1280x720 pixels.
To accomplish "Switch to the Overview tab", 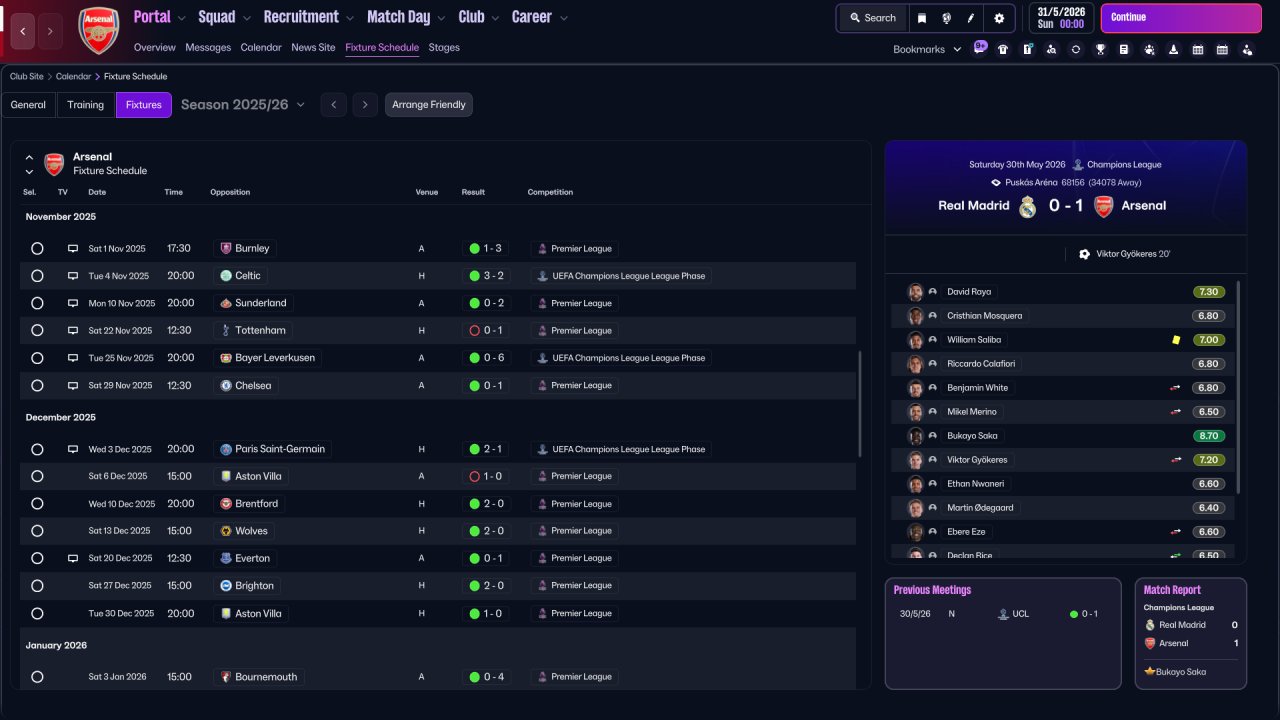I will pyautogui.click(x=154, y=47).
